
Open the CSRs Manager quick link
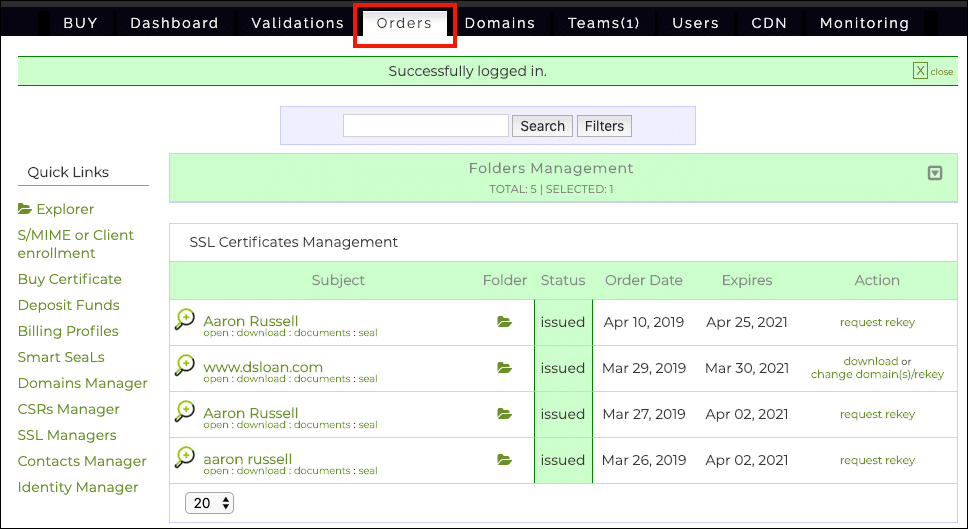pyautogui.click(x=68, y=409)
